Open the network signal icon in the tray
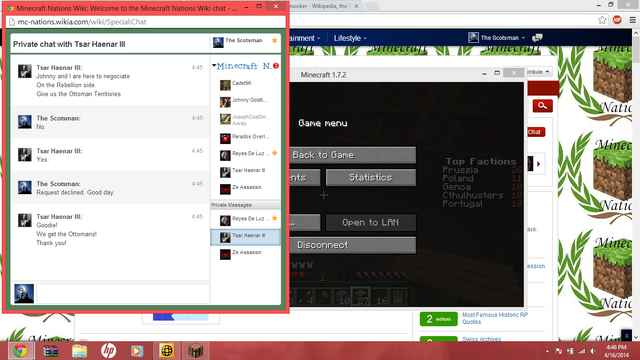640x360 pixels. pyautogui.click(x=582, y=351)
